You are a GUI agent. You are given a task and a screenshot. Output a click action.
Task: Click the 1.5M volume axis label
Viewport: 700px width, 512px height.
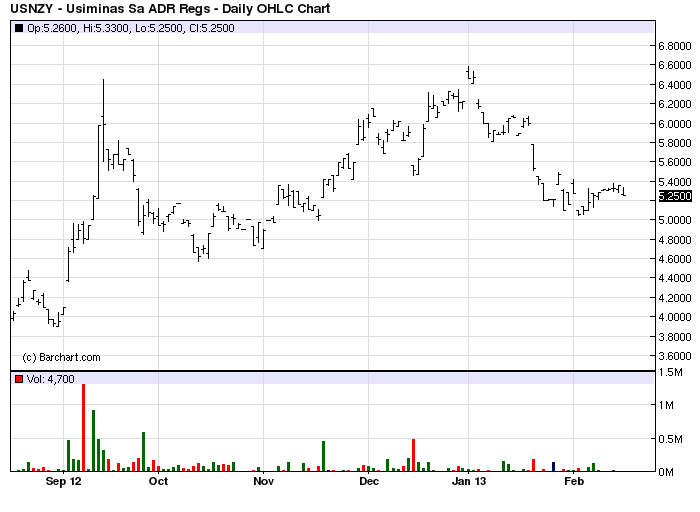pyautogui.click(x=671, y=372)
